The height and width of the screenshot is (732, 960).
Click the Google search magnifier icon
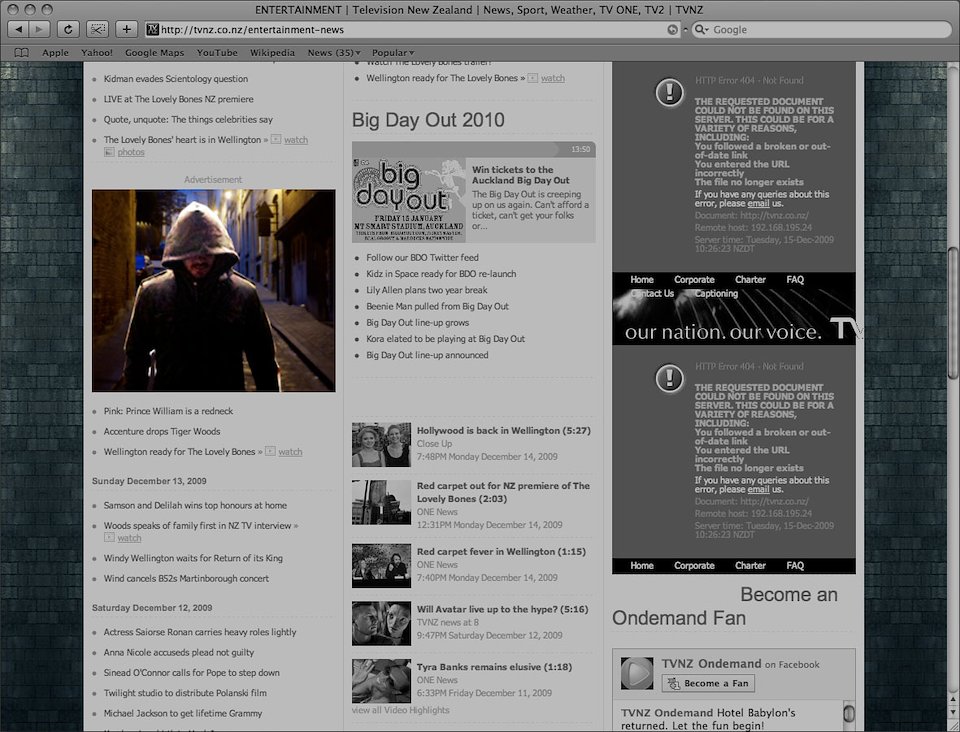(x=701, y=29)
